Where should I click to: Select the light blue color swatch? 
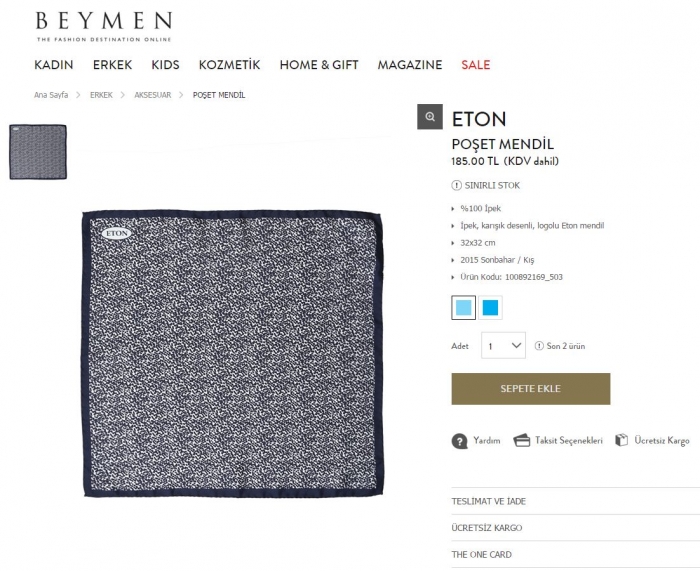point(463,308)
